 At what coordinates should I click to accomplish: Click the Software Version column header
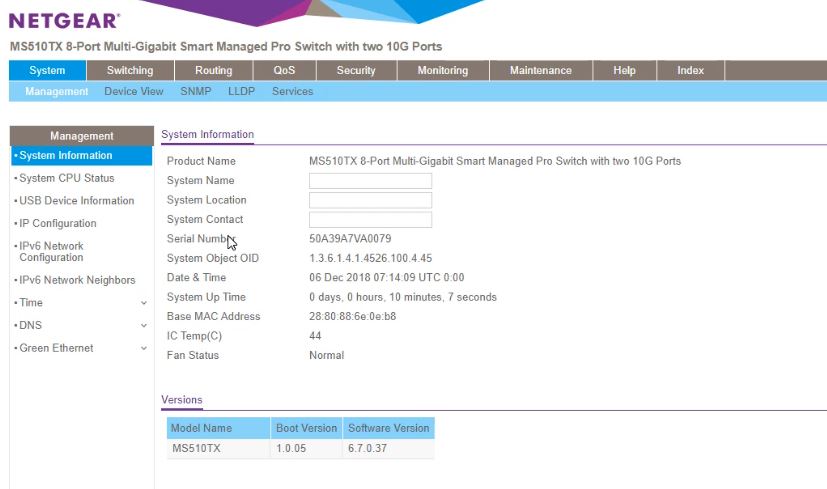point(389,428)
